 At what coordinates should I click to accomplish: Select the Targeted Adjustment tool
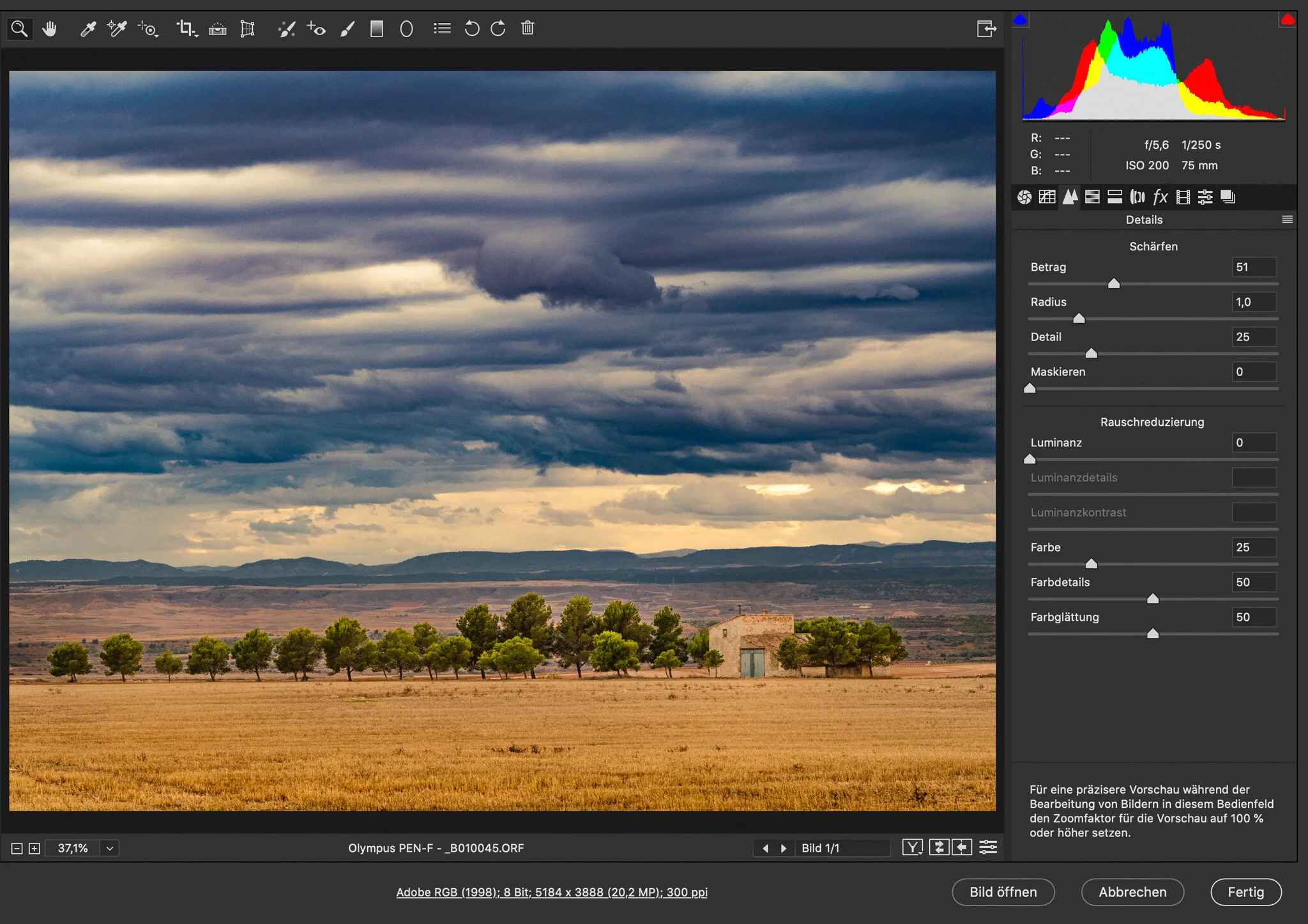pyautogui.click(x=148, y=29)
